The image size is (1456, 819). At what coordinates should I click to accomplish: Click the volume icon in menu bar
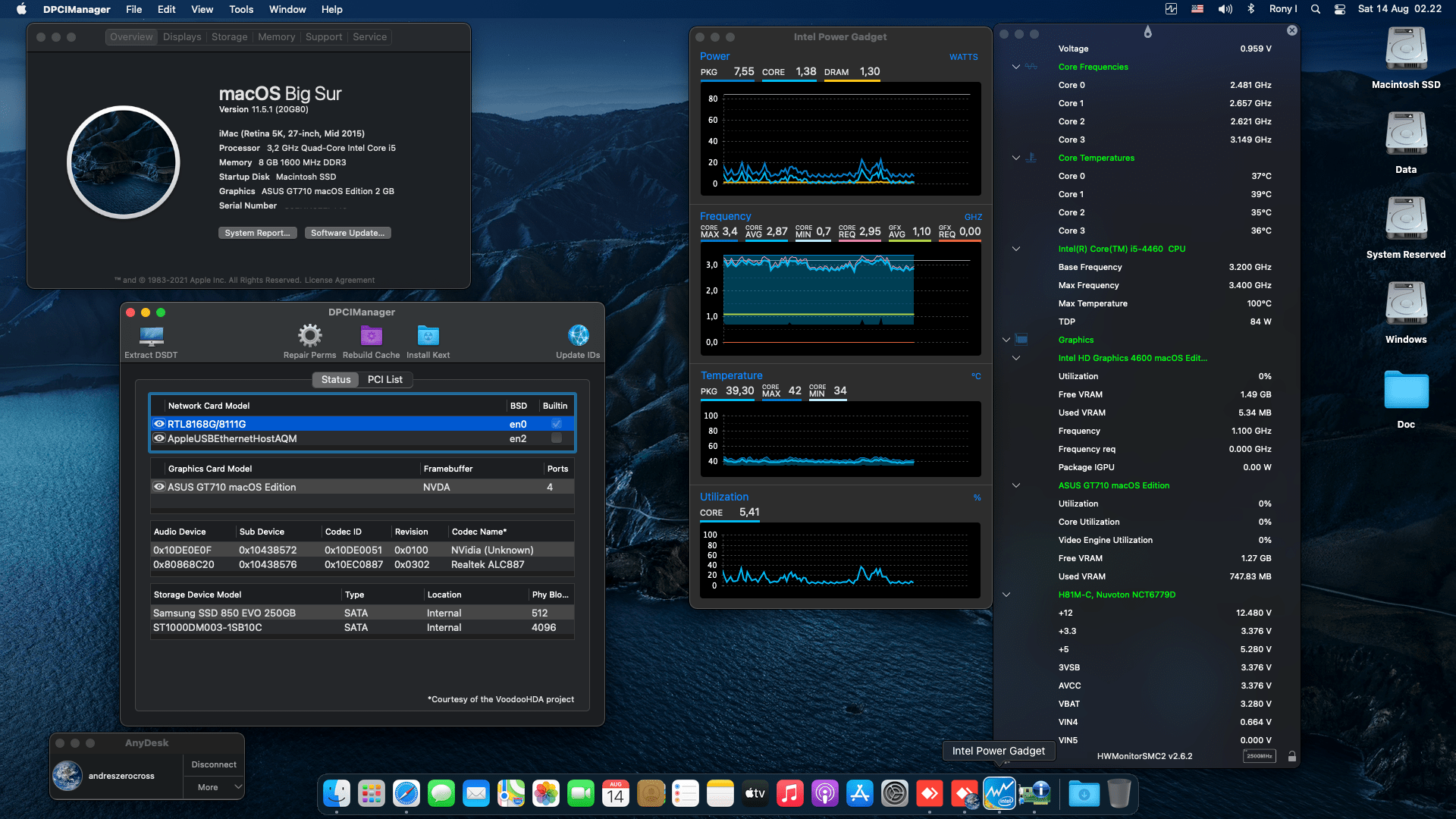[x=1225, y=9]
